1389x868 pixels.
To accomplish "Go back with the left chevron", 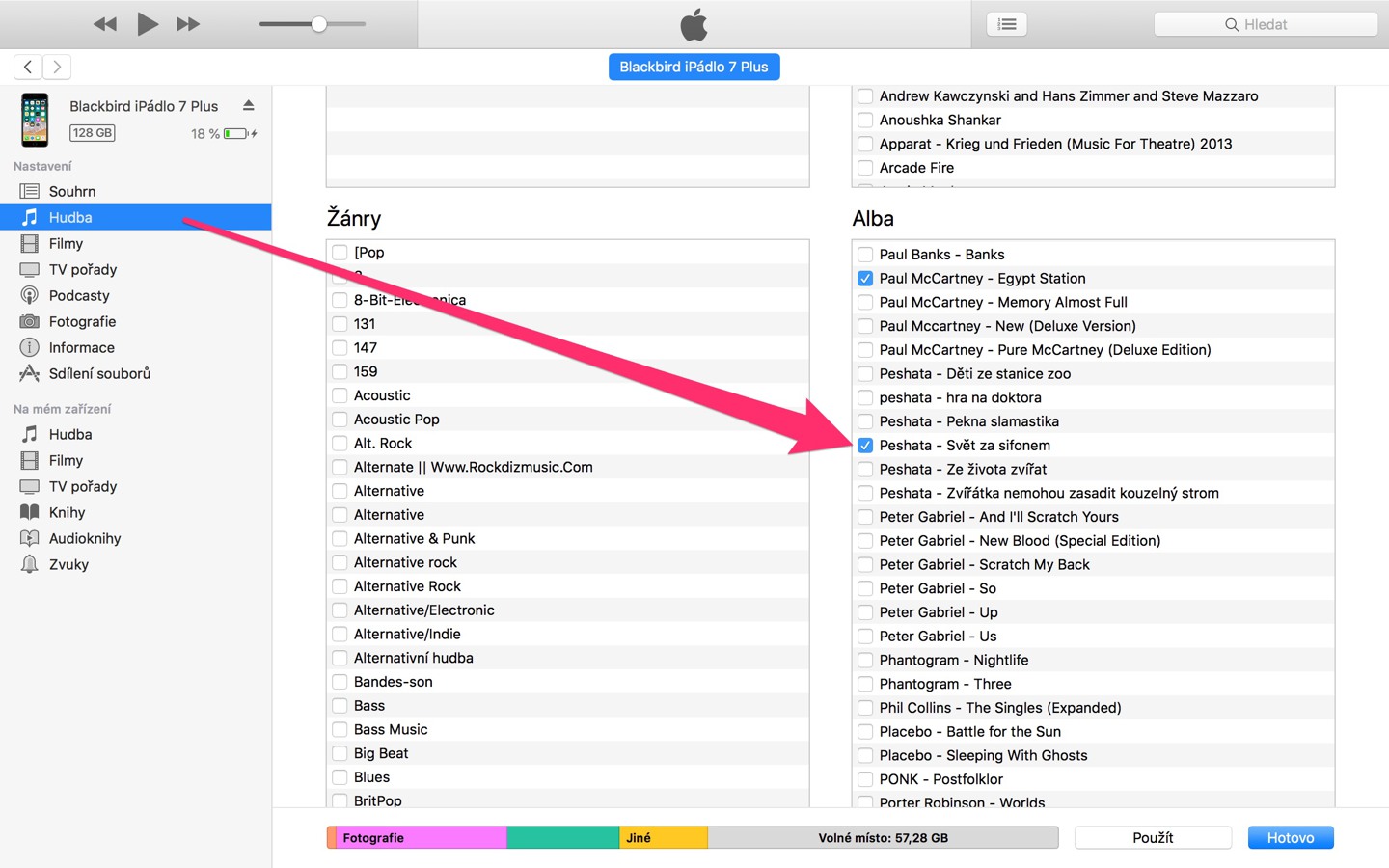I will click(x=28, y=67).
